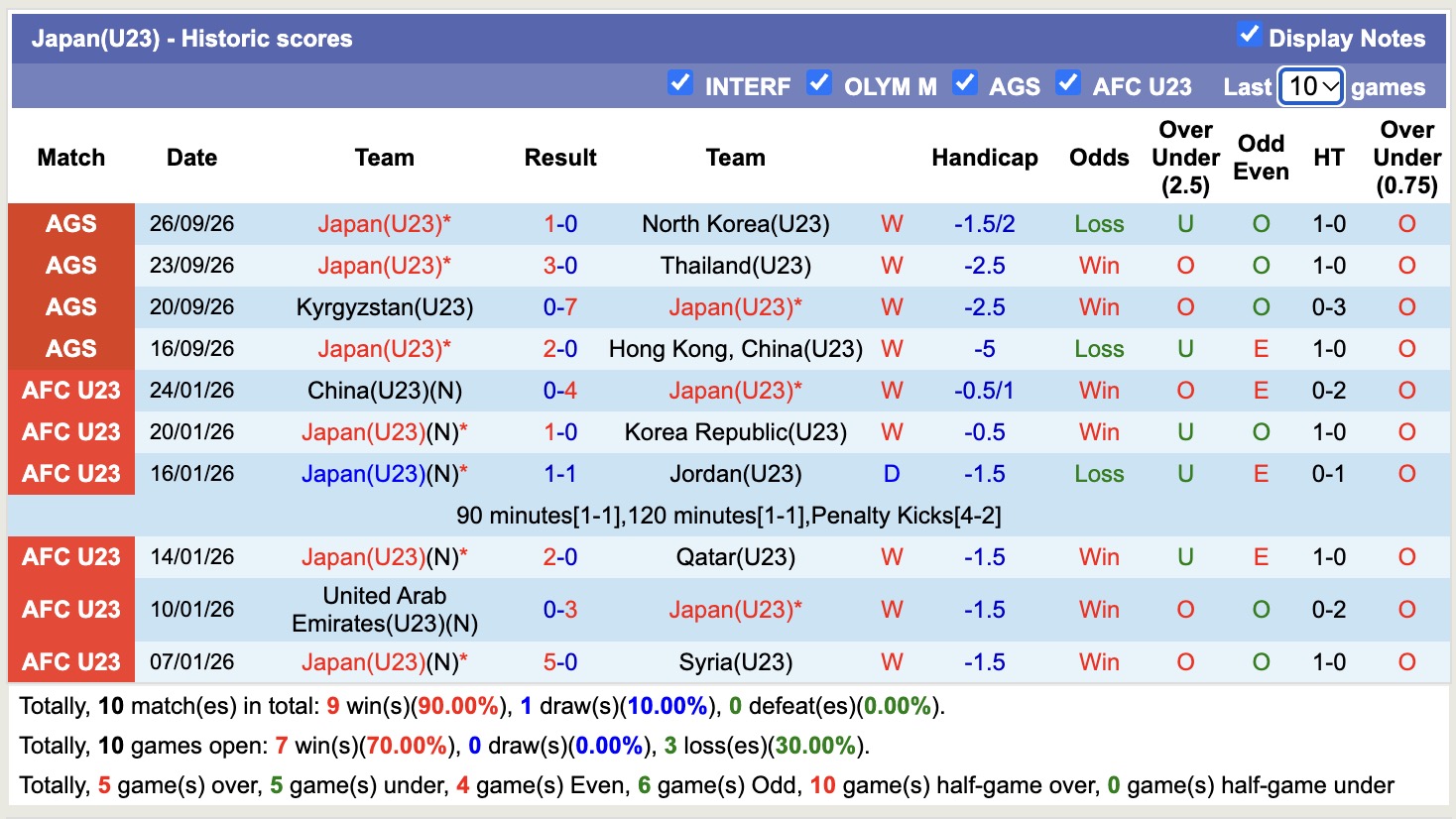Uncheck the AFC U23 filter checkbox
The image size is (1456, 819).
(1067, 82)
